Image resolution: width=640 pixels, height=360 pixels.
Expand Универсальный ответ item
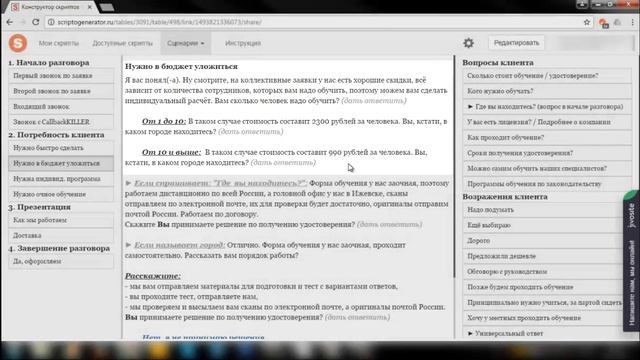[x=543, y=333]
